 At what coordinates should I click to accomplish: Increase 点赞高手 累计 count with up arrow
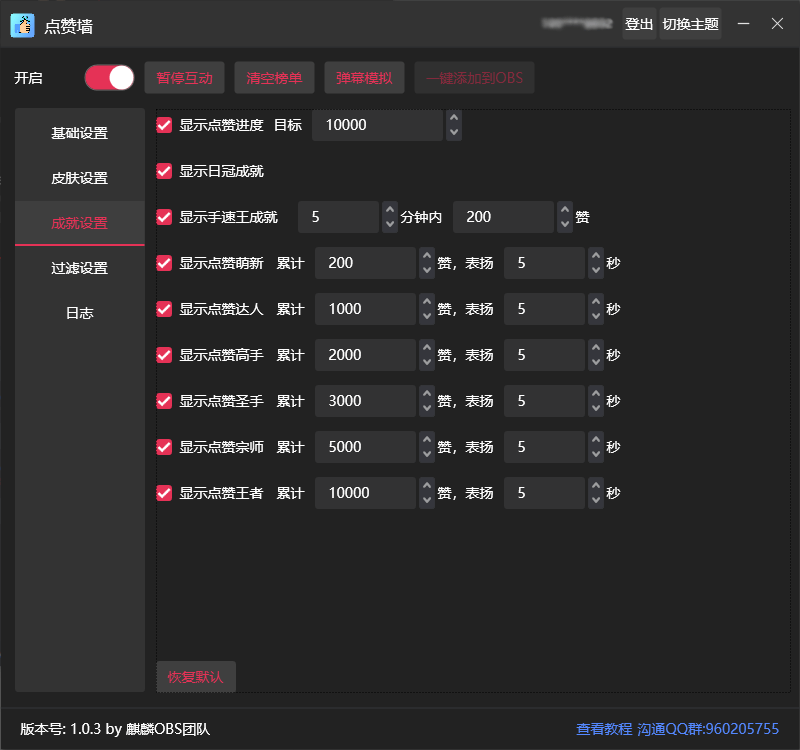[427, 349]
